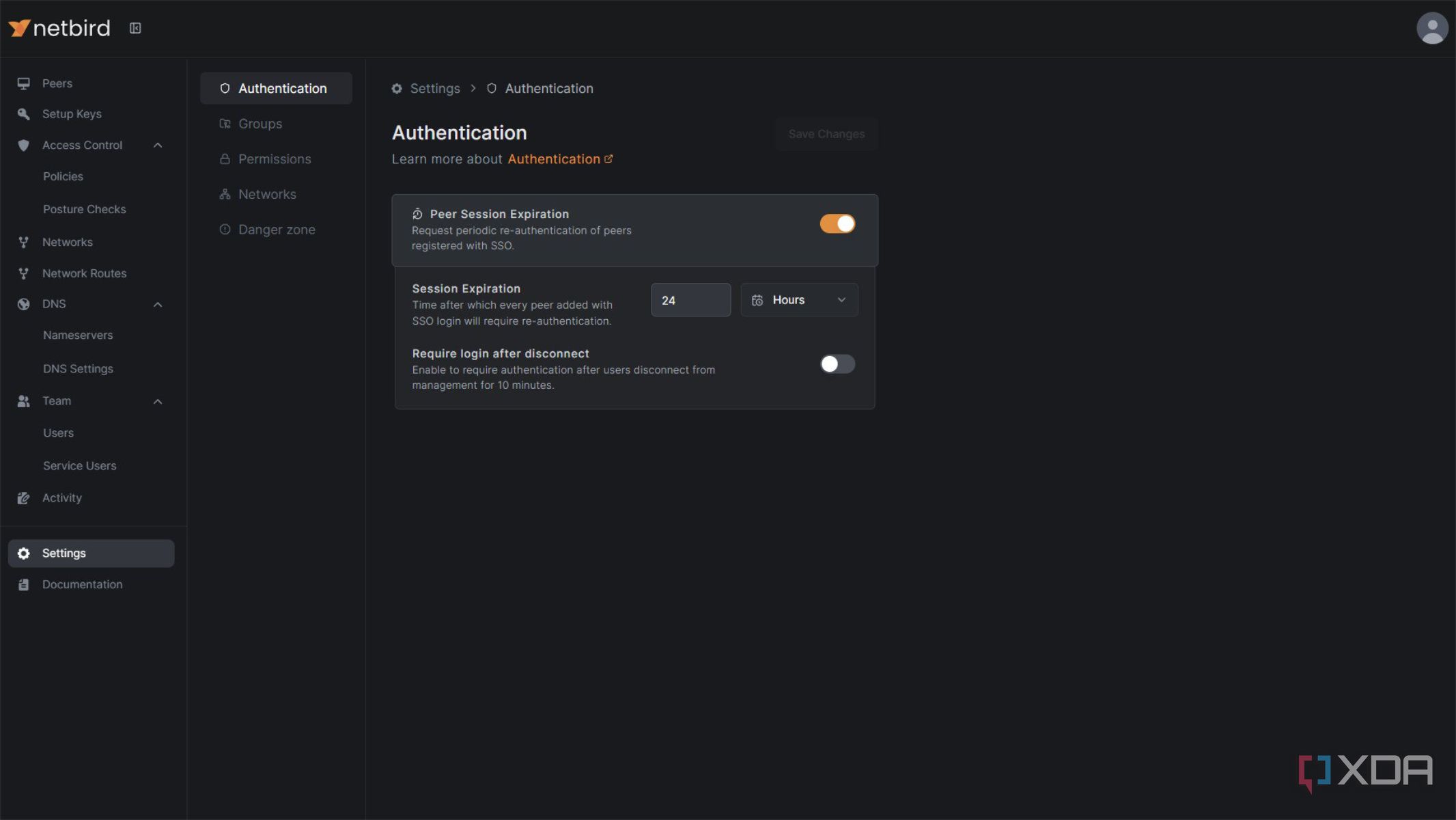Click the Team people icon
Image resolution: width=1456 pixels, height=820 pixels.
pos(23,401)
